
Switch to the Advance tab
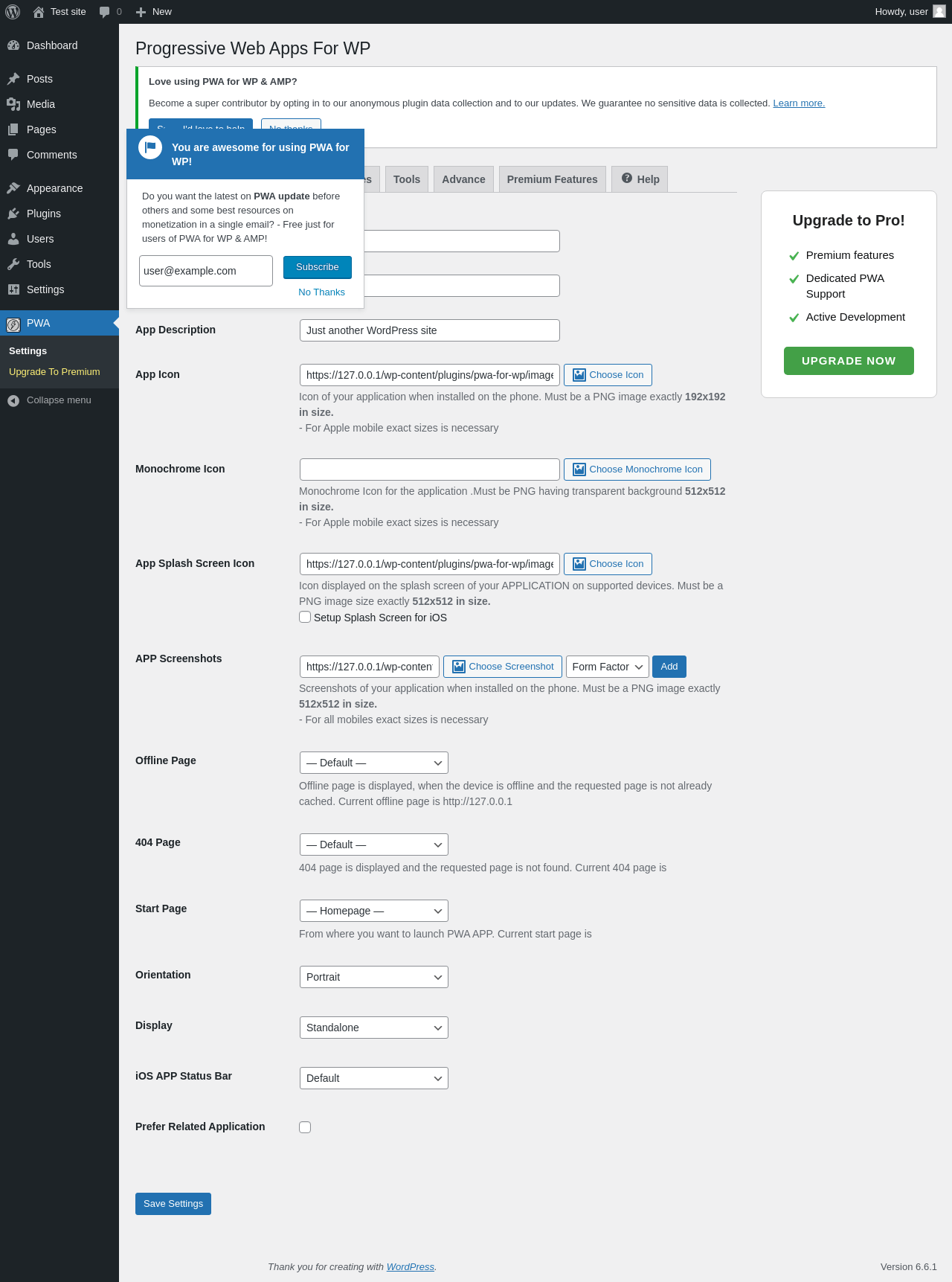(x=463, y=179)
